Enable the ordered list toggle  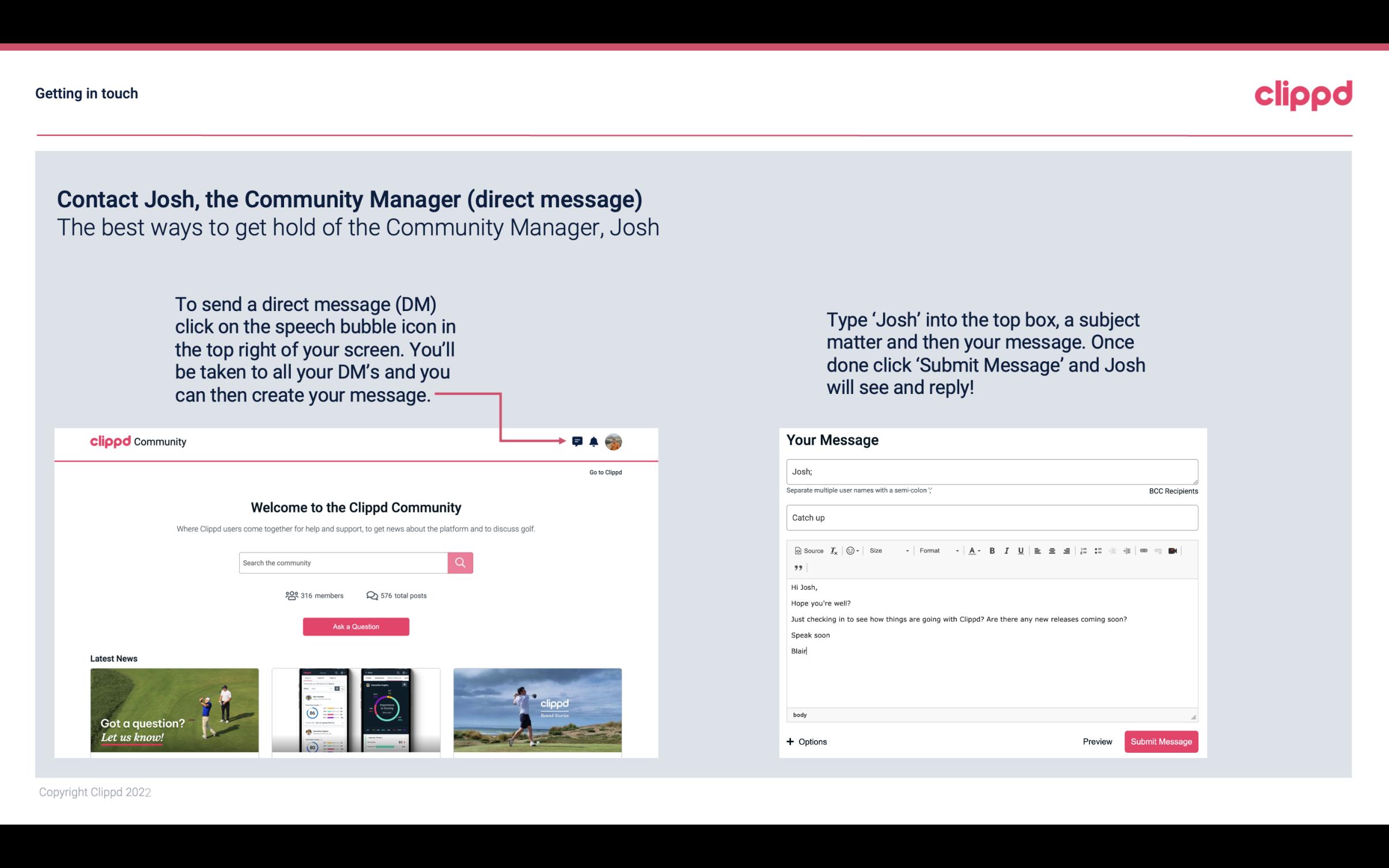[1083, 551]
